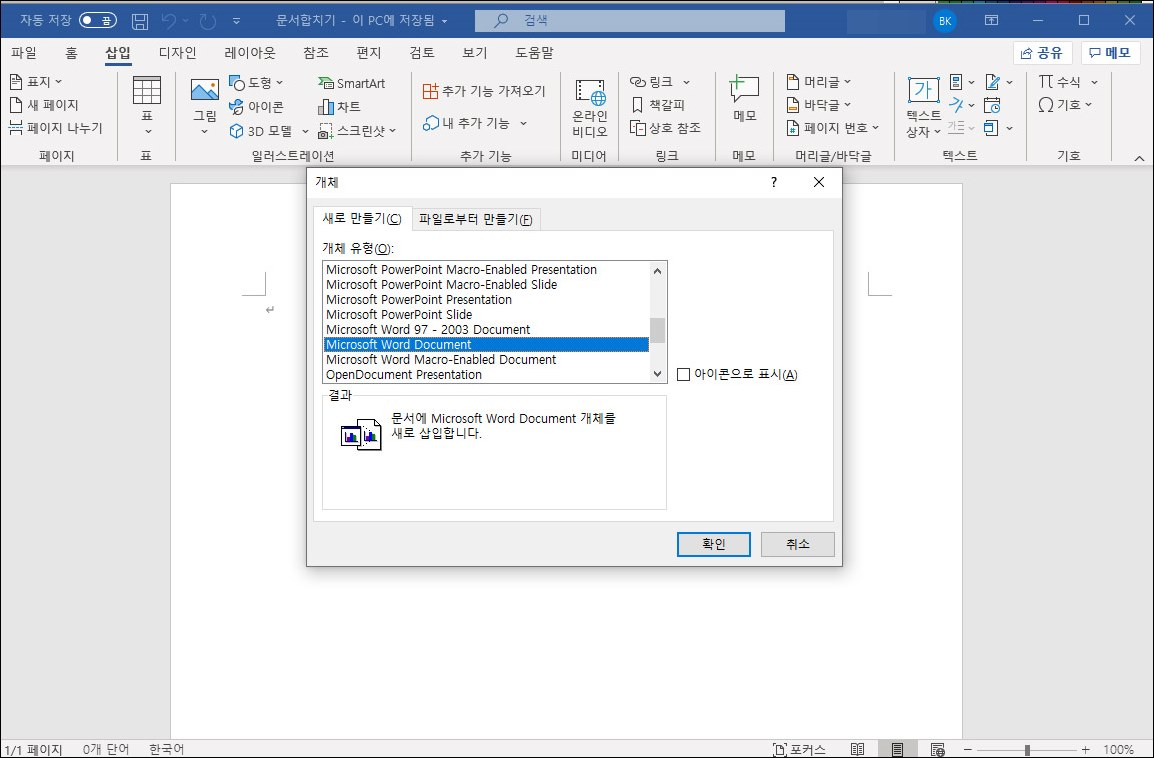Image resolution: width=1154 pixels, height=758 pixels.
Task: Click in the 검색 search box
Action: tap(630, 21)
